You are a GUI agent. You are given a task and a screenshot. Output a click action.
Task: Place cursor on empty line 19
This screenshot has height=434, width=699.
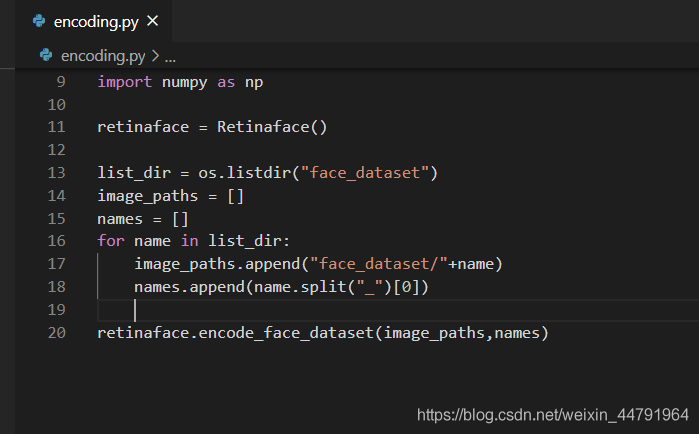click(x=398, y=310)
